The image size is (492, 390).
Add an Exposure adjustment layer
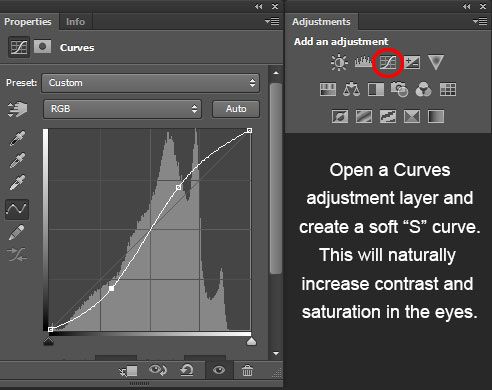pyautogui.click(x=412, y=62)
